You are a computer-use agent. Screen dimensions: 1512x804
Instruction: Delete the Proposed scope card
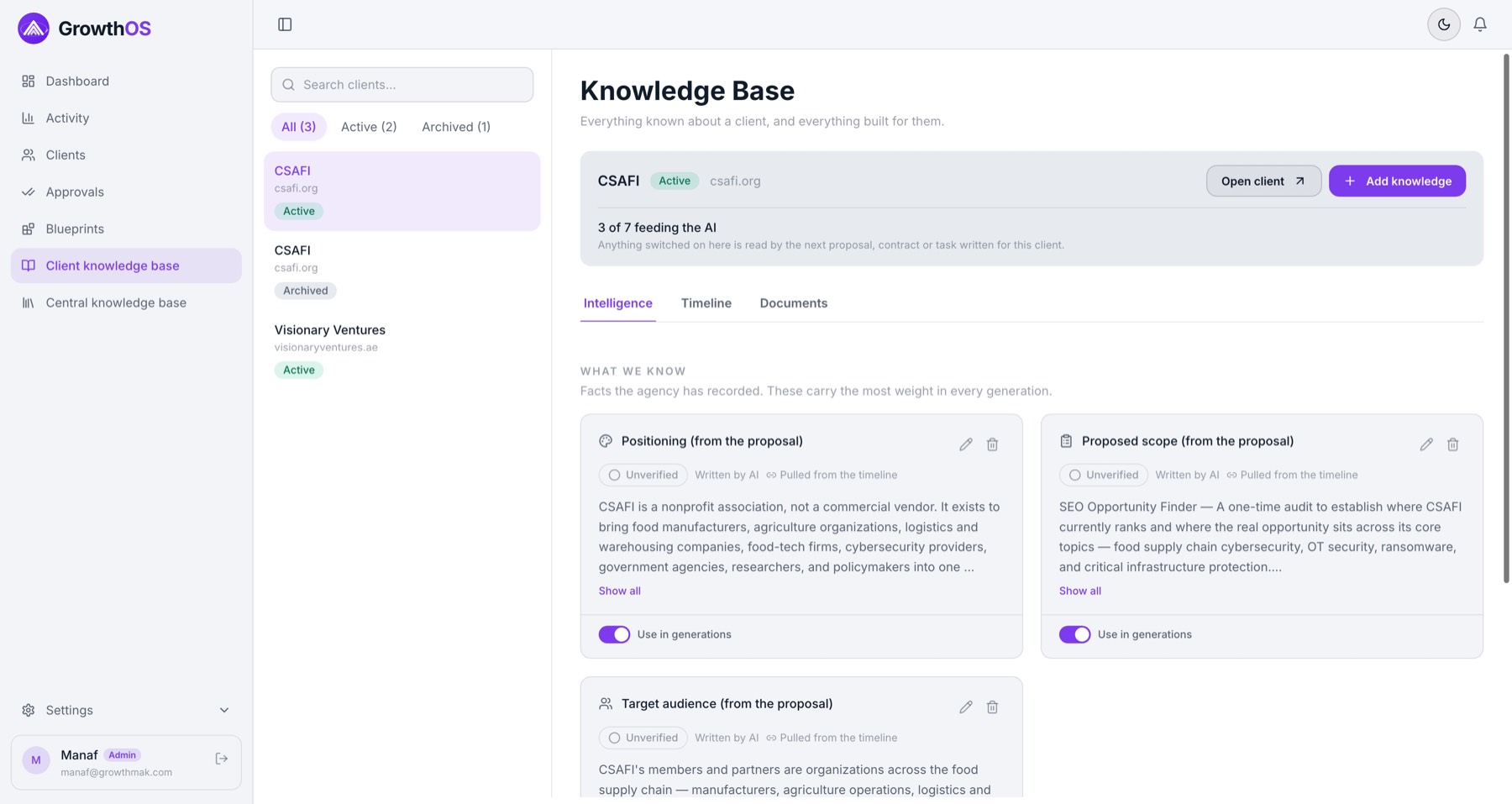point(1452,444)
